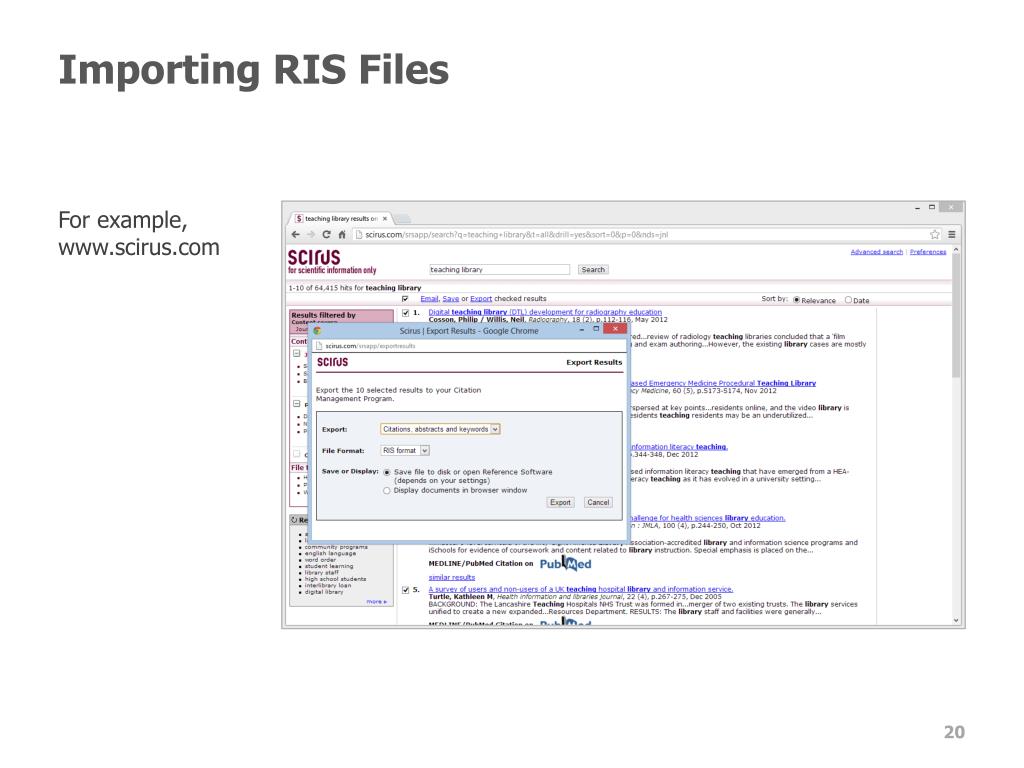The height and width of the screenshot is (768, 1024).
Task: Open 'A survey of users and non-users' result
Action: point(581,589)
